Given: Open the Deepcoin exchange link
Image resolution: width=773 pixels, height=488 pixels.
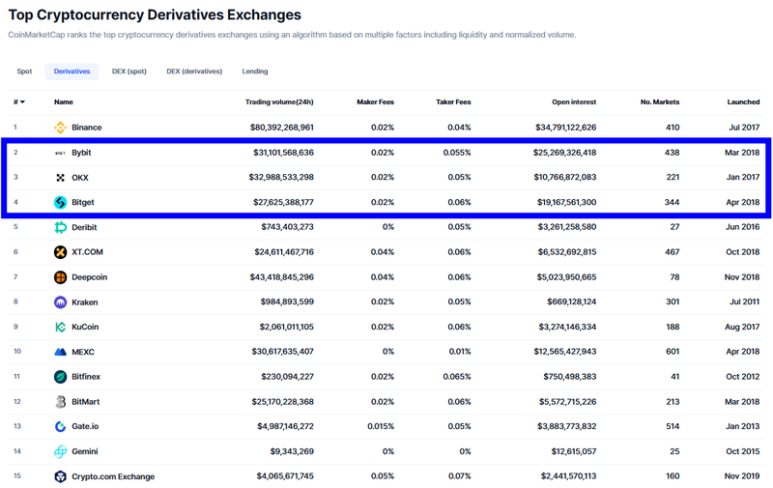Looking at the screenshot, I should (89, 278).
